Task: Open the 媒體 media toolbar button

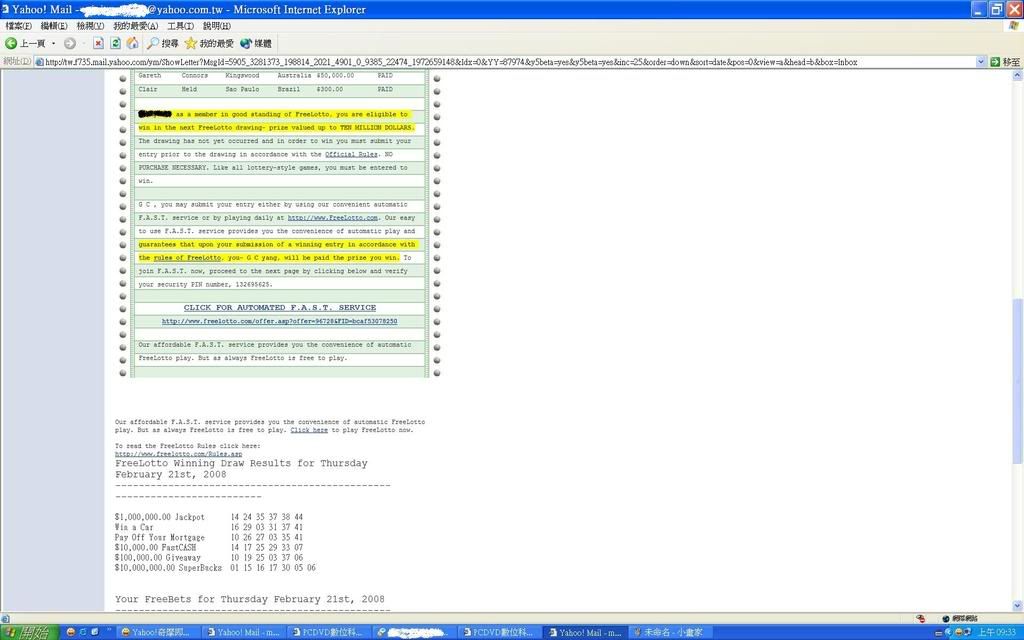Action: pos(255,43)
